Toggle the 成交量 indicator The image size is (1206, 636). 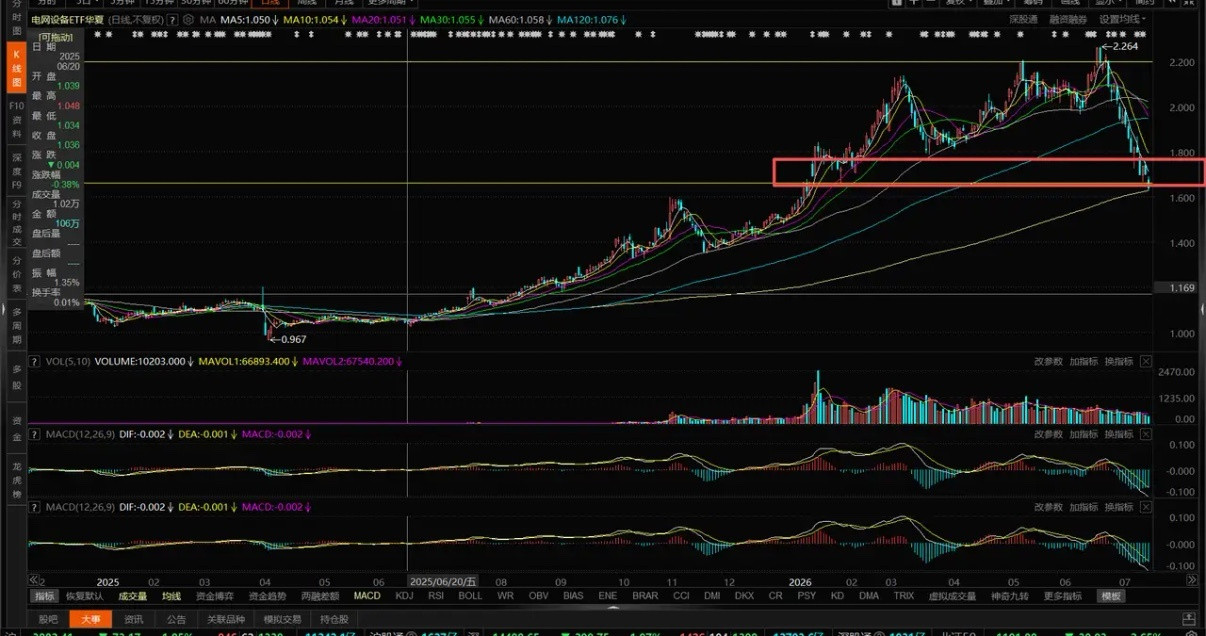click(133, 596)
